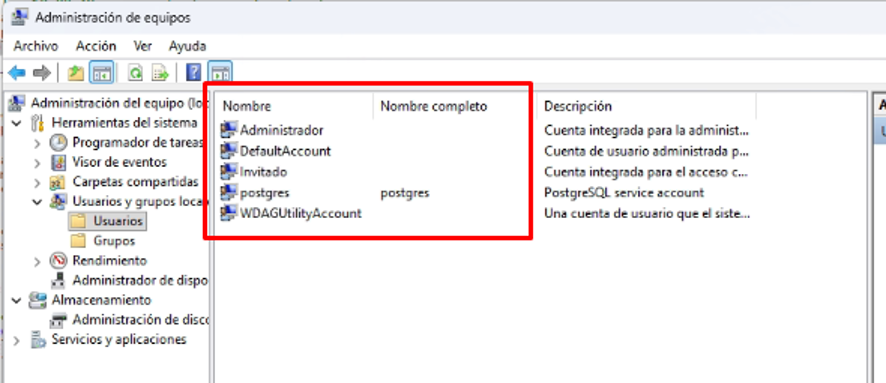
Task: Click the Grupos folder icon
Action: click(x=78, y=241)
